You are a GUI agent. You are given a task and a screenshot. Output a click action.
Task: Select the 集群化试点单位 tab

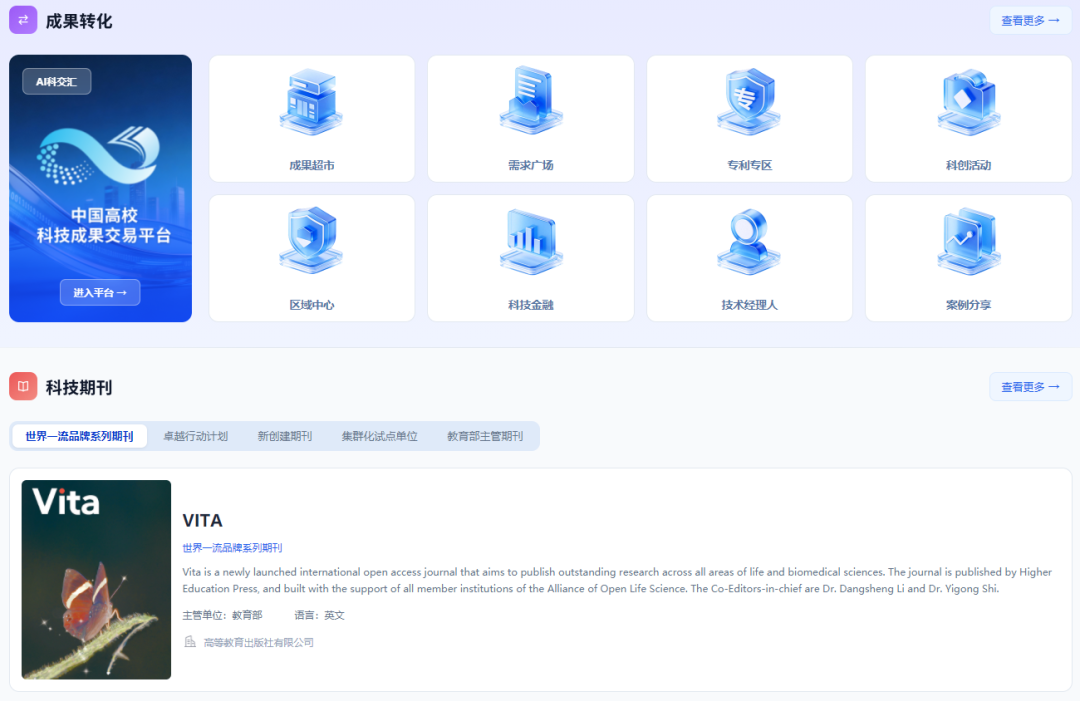pos(379,435)
